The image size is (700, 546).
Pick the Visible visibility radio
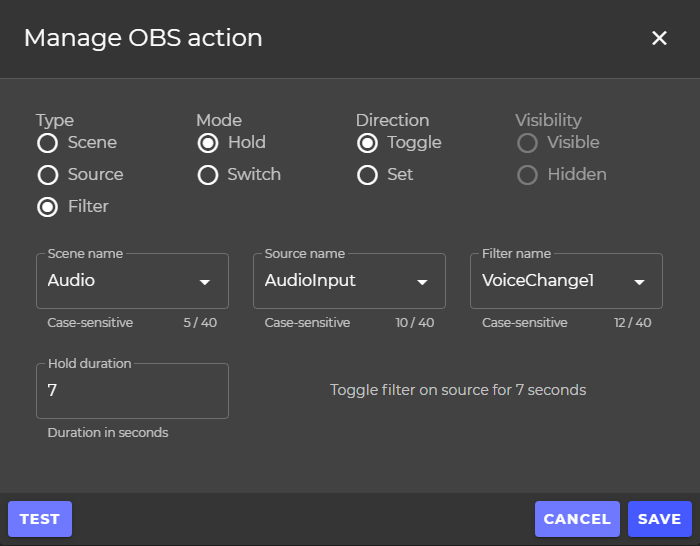click(527, 143)
